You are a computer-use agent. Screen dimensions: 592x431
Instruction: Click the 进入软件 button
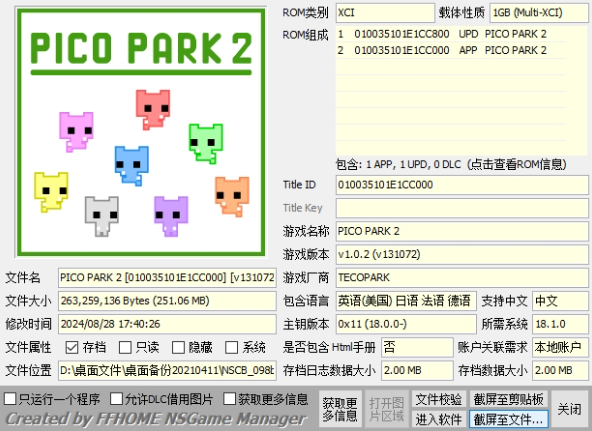pos(439,419)
